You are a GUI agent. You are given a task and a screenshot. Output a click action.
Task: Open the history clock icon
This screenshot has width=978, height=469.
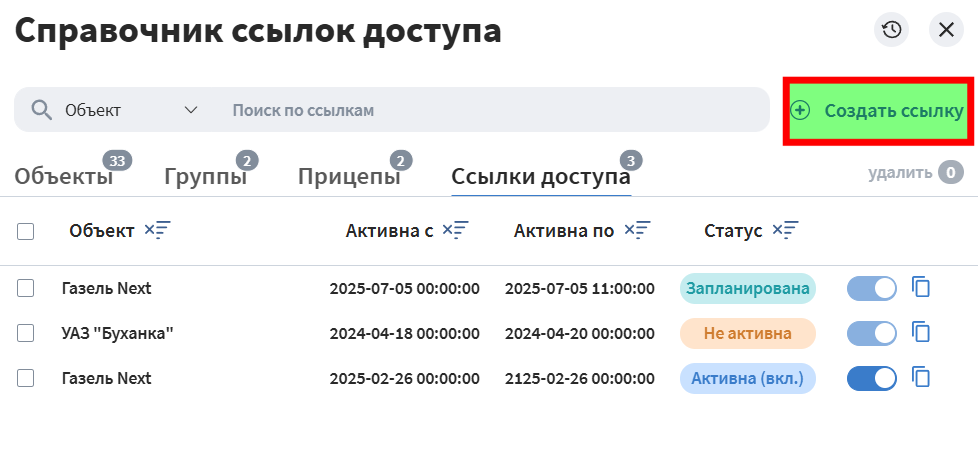[892, 30]
